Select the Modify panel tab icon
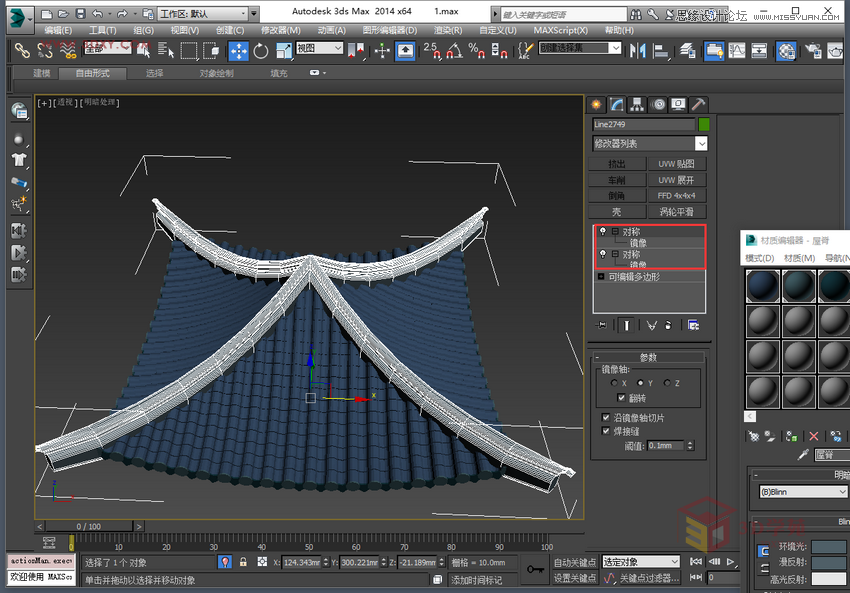The width and height of the screenshot is (850, 593). coord(617,103)
